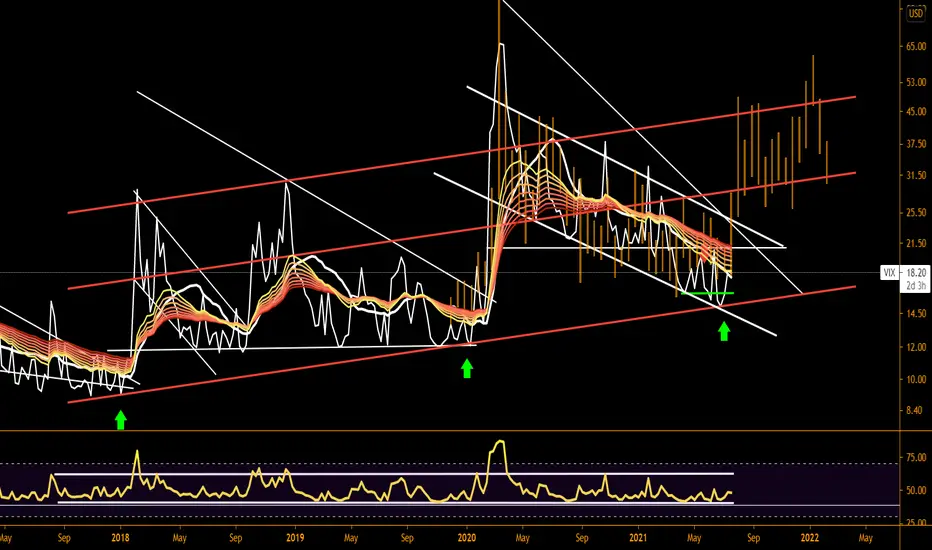
Task: Click the 45.00 price axis label
Action: point(916,111)
